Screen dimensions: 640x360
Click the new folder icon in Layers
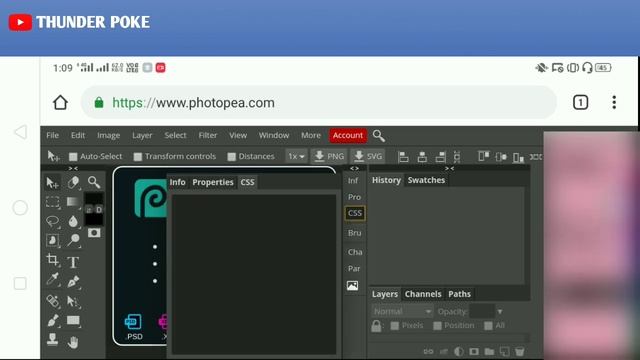pyautogui.click(x=489, y=351)
